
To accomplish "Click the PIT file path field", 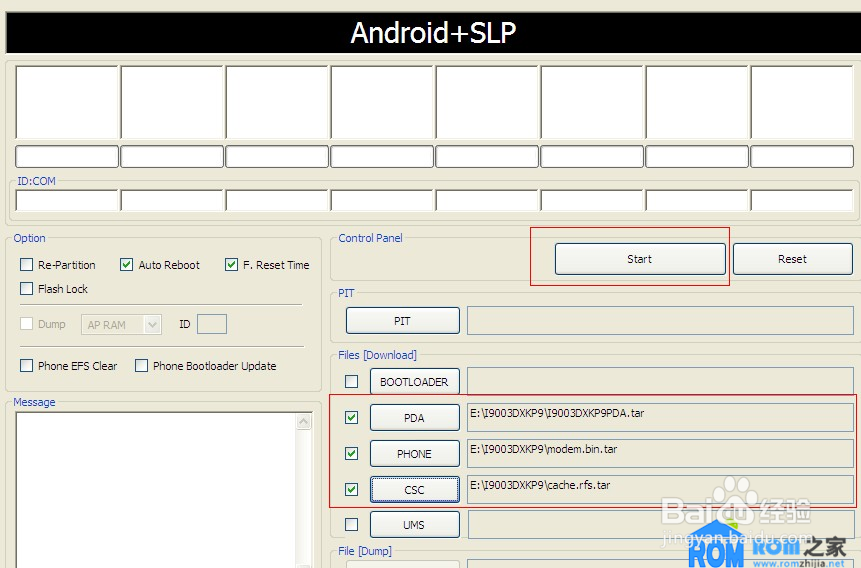I will 660,321.
